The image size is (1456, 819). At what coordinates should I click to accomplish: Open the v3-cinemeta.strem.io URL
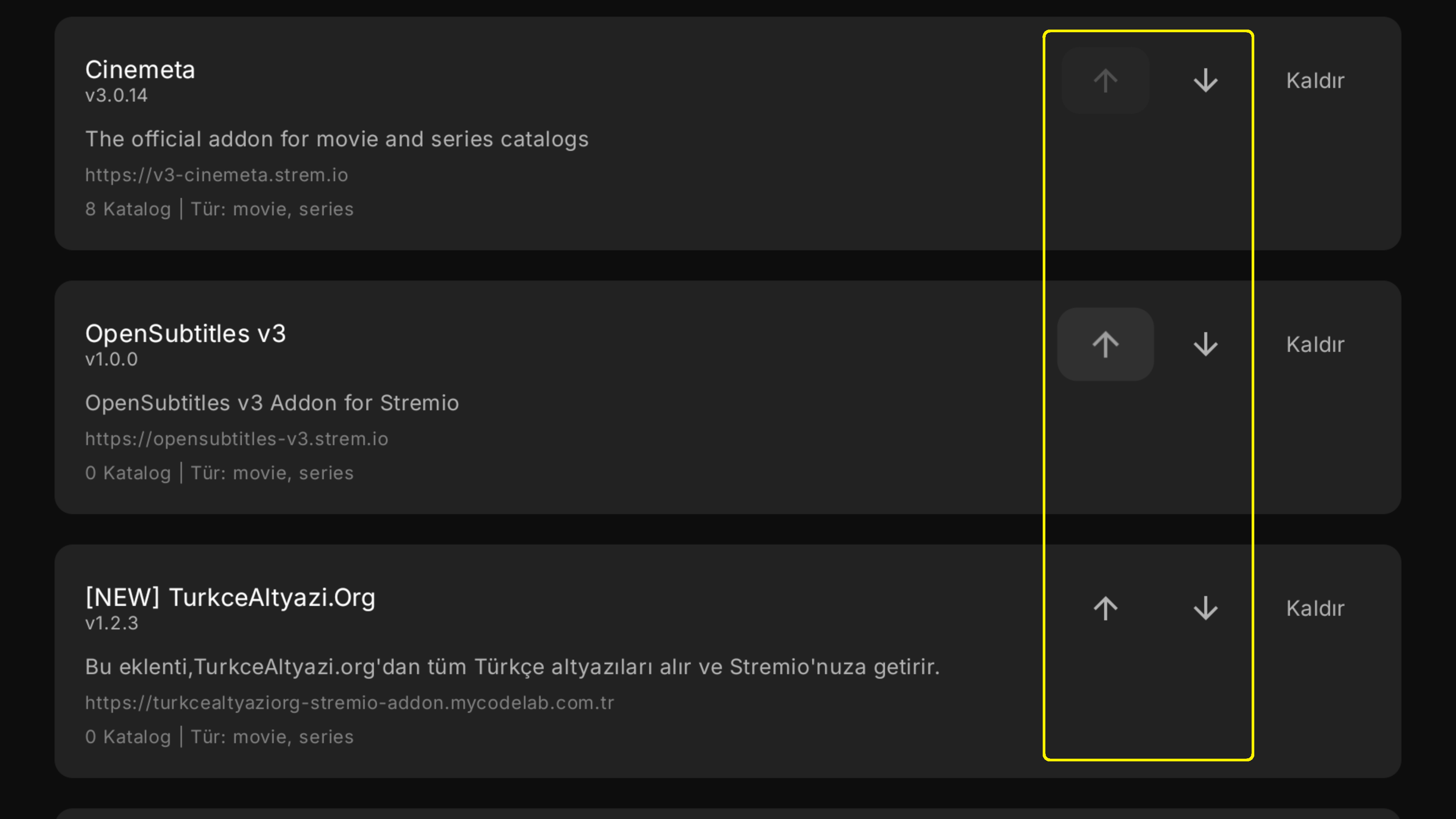[217, 175]
